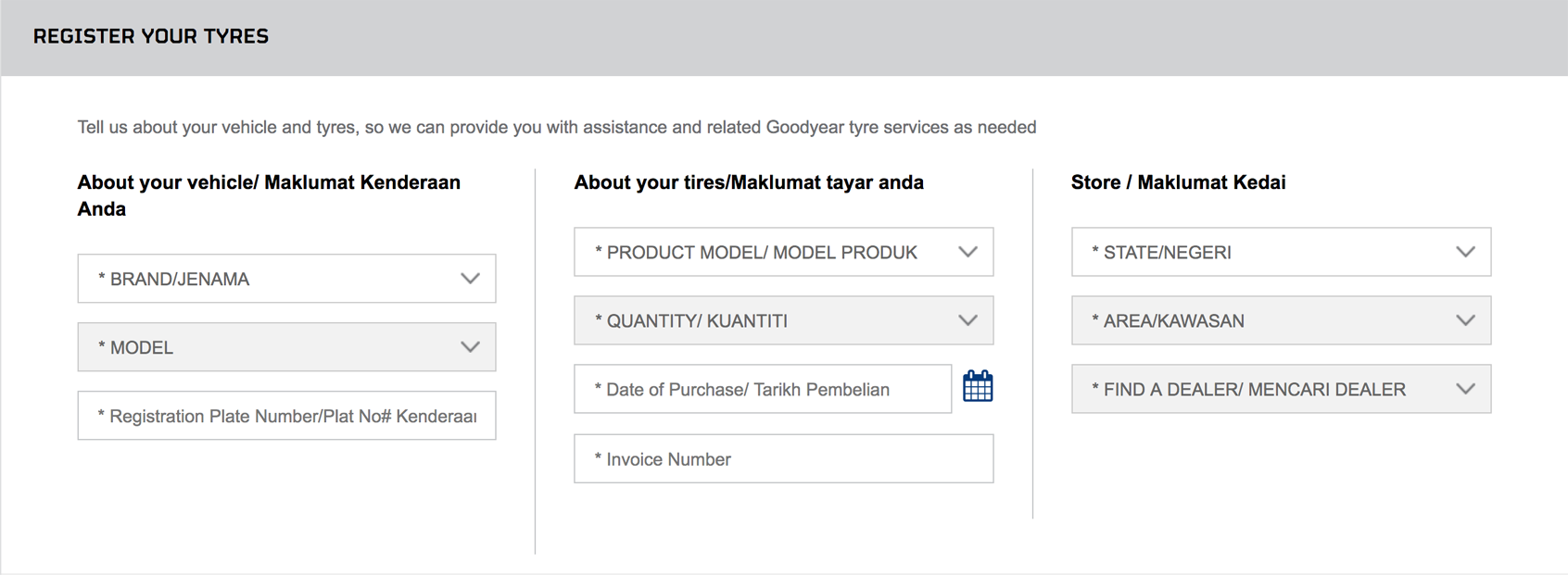The height and width of the screenshot is (575, 1568).
Task: Open the QUANTITY/ KUANTITI selector
Action: (784, 320)
